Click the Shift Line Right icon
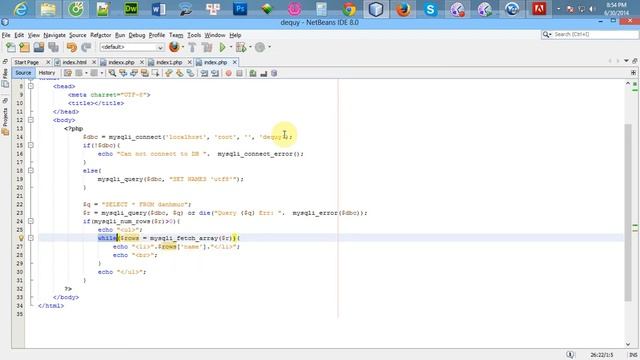 [x=215, y=73]
